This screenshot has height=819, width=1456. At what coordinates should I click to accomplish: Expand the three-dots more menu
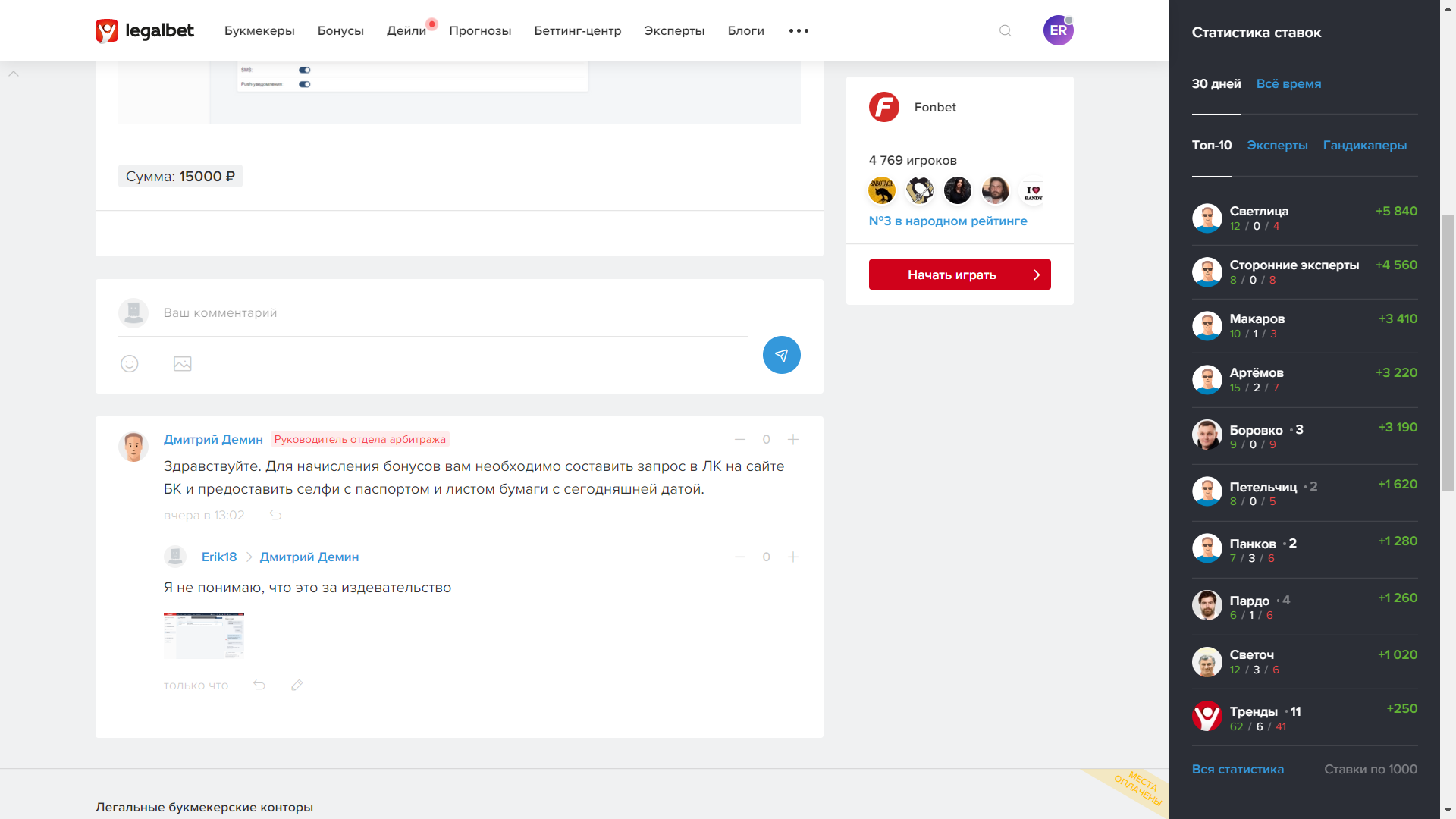click(799, 31)
